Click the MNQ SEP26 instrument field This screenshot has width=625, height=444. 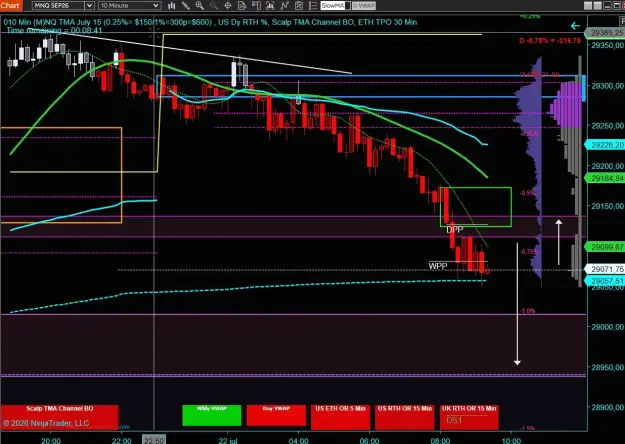tap(59, 6)
